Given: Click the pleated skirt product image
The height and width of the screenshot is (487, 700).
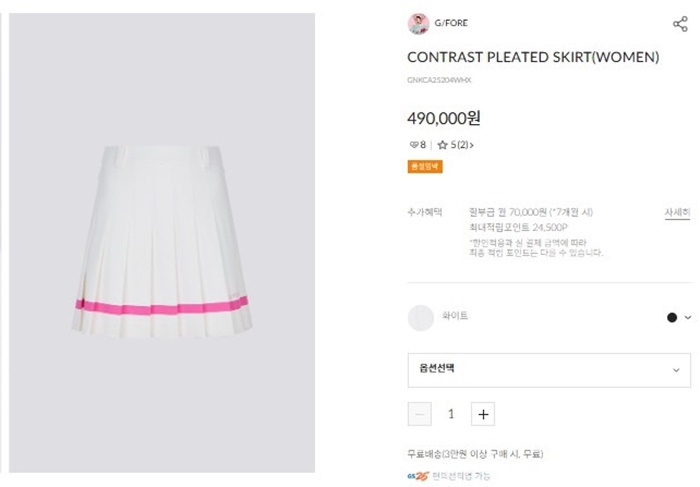Looking at the screenshot, I should 163,240.
